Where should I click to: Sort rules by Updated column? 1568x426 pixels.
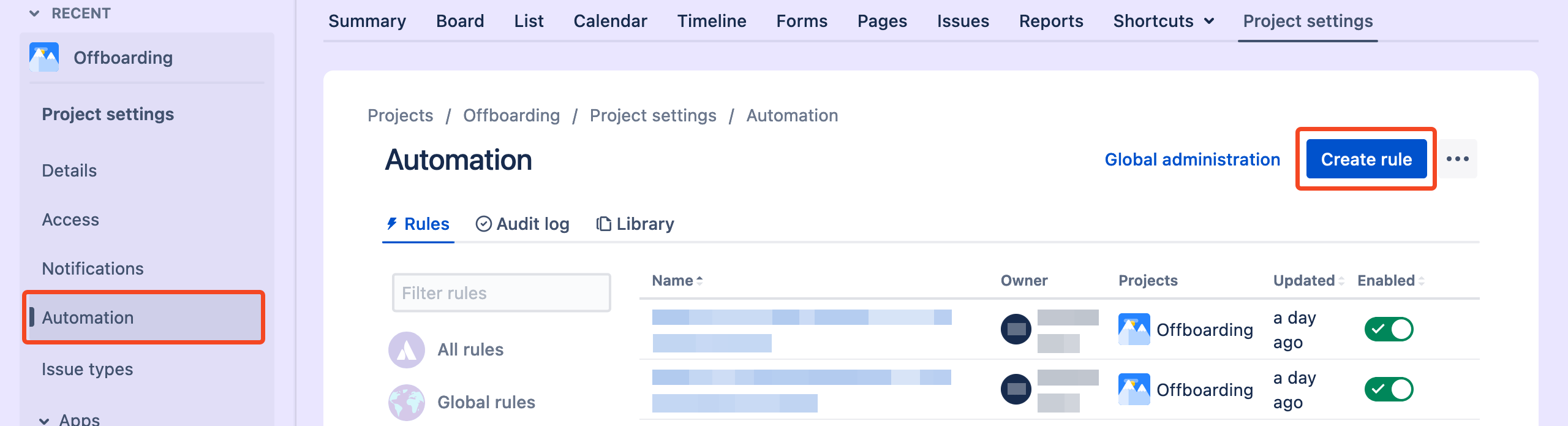pos(1309,280)
